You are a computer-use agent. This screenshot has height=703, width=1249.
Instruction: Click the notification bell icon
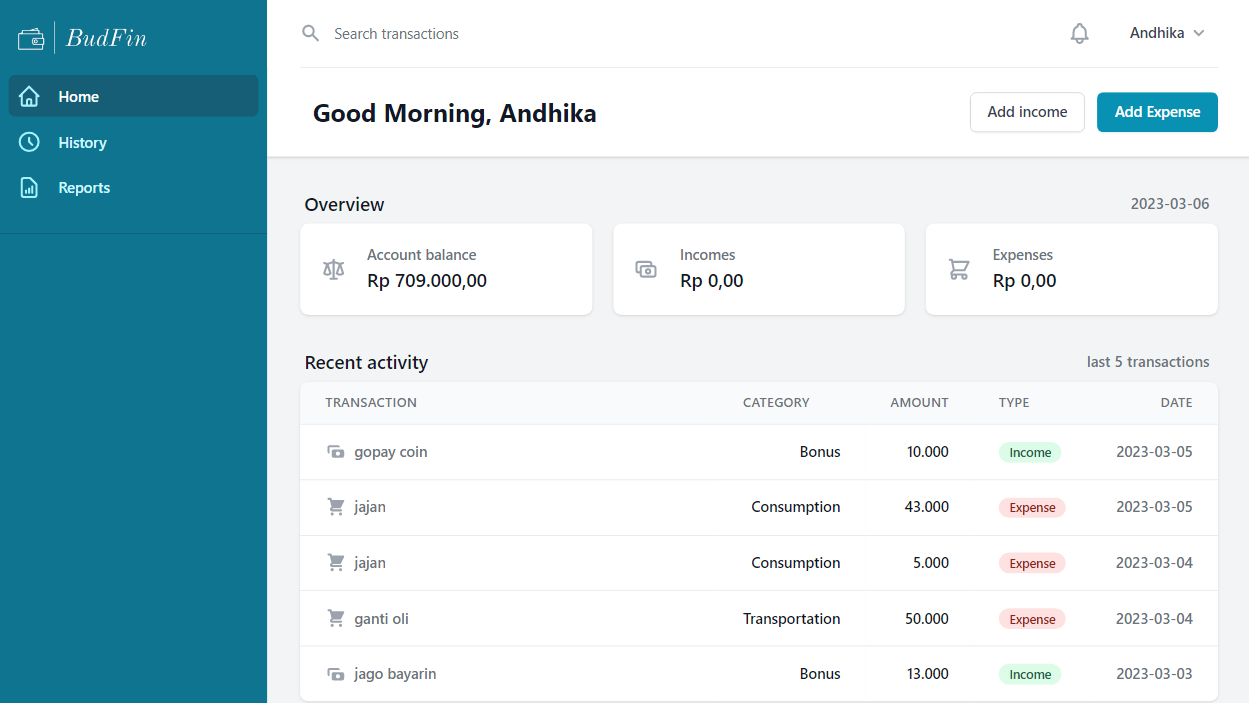pos(1079,34)
